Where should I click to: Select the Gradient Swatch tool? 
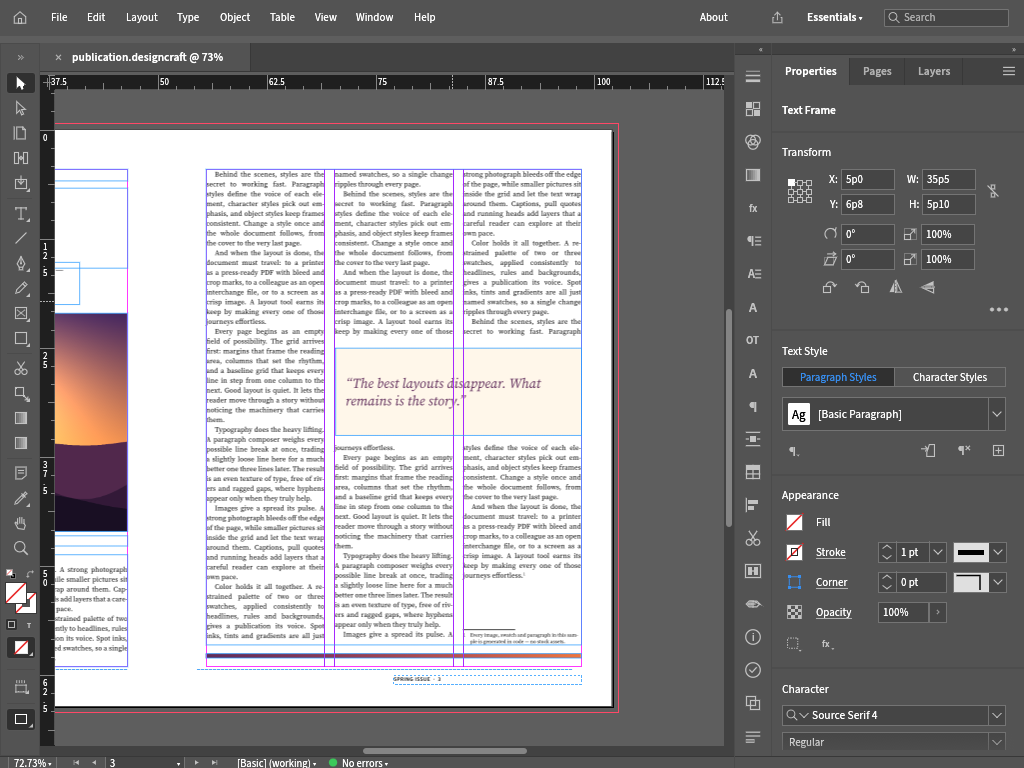[20, 419]
